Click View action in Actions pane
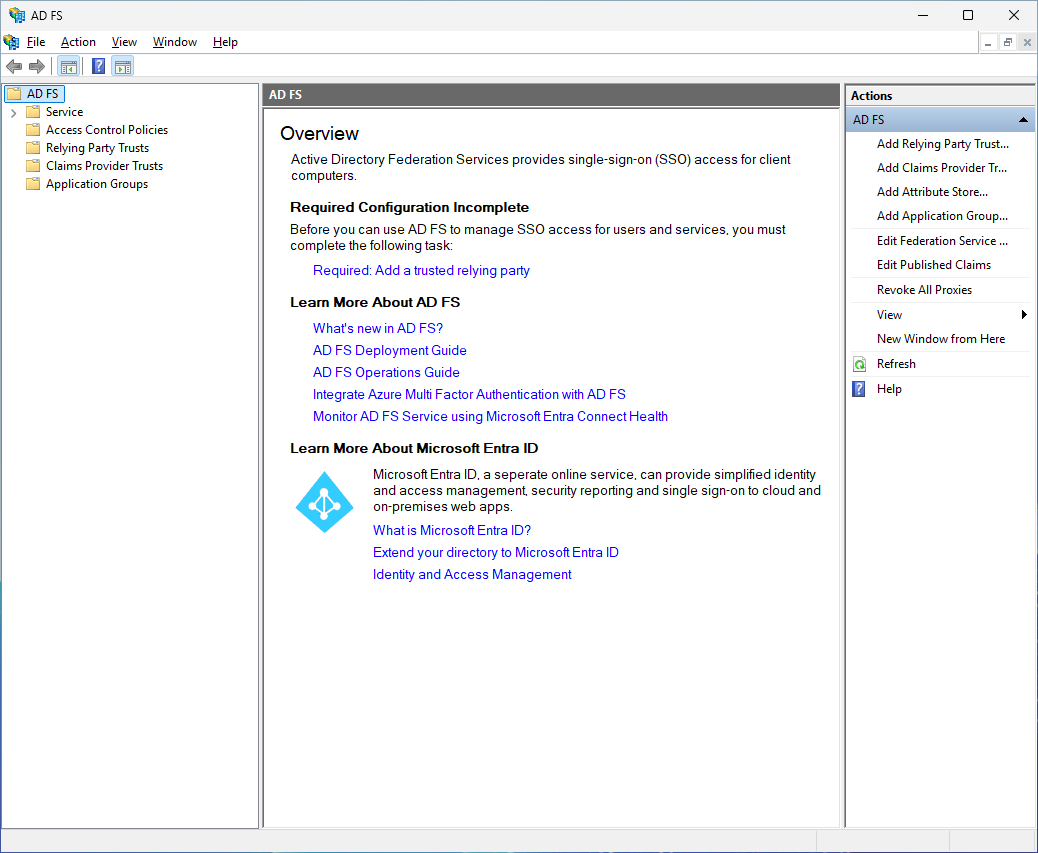 [x=889, y=315]
